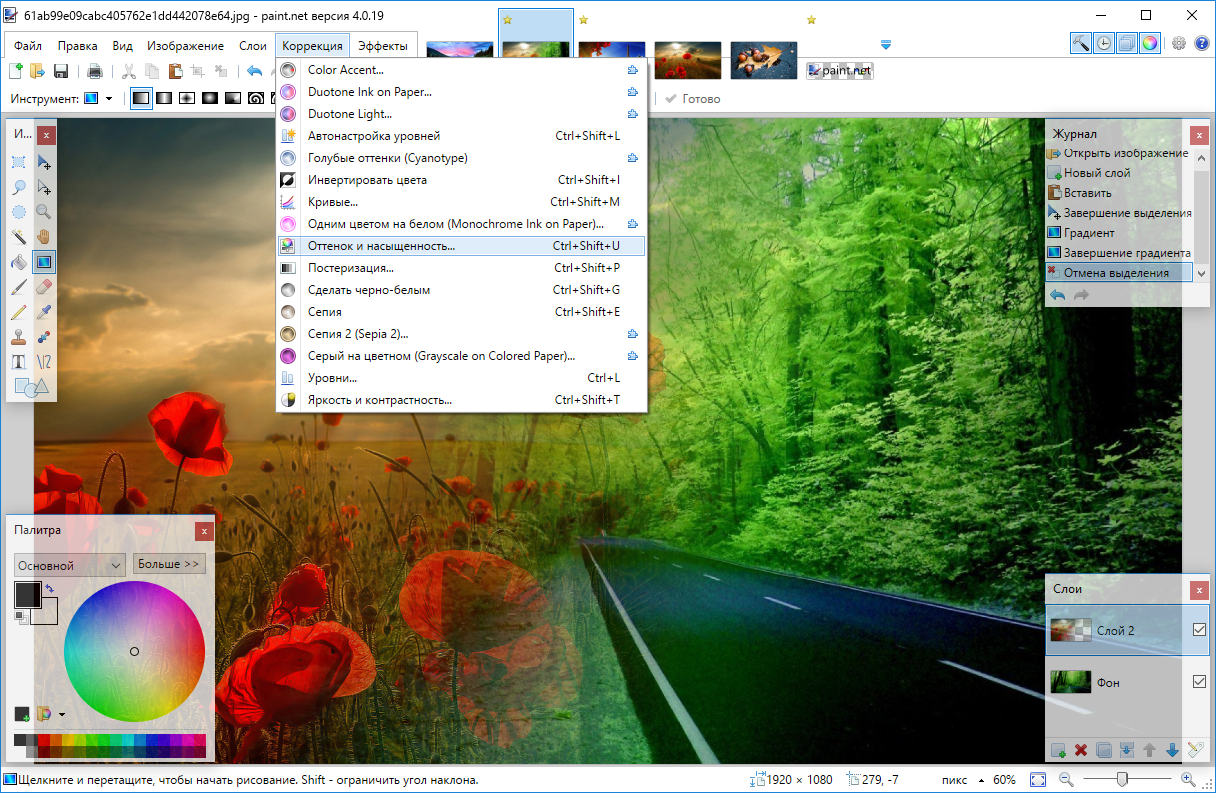
Task: Select the Paint Bucket tool
Action: pyautogui.click(x=19, y=262)
